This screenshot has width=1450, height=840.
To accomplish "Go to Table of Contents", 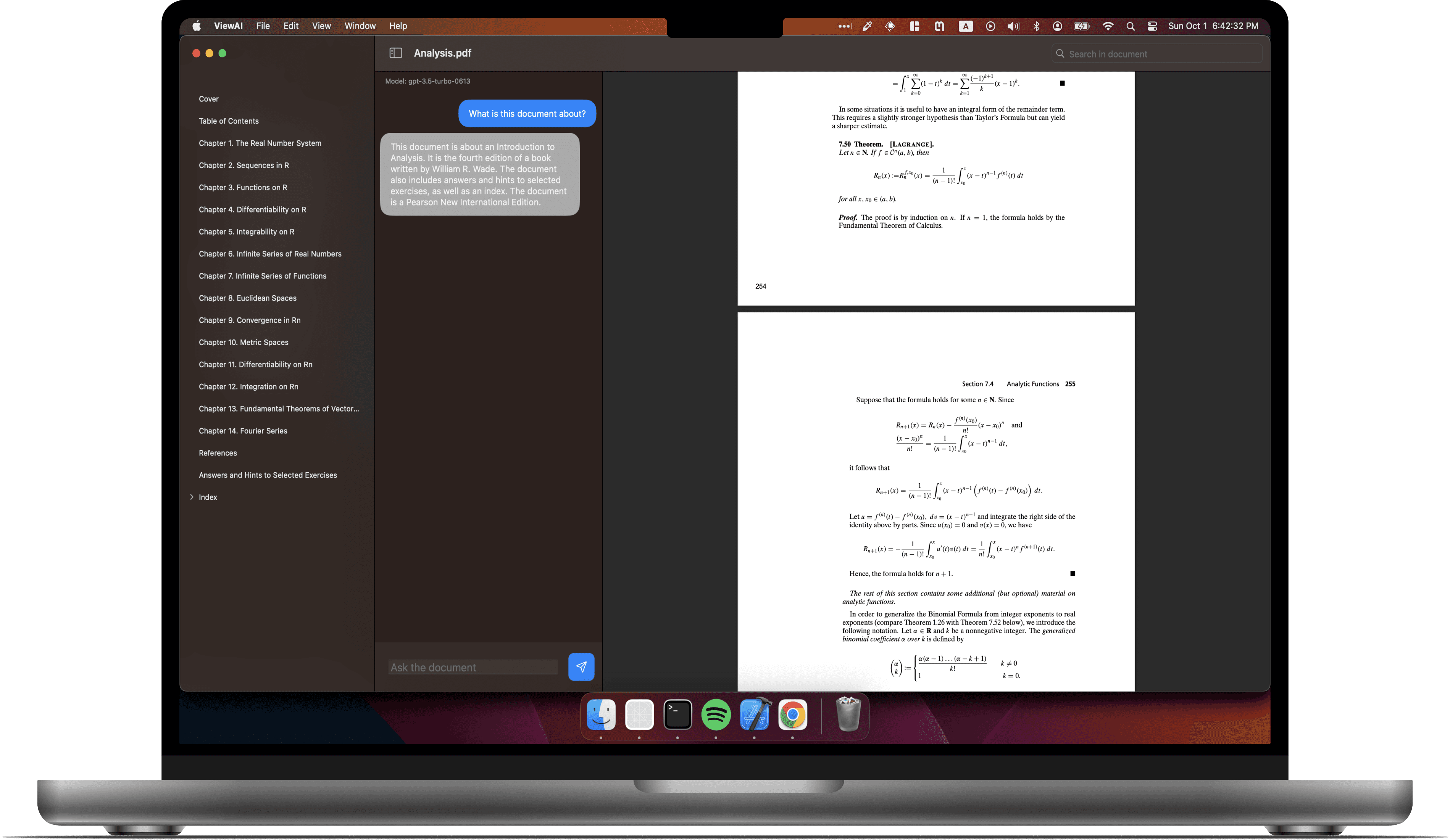I will coord(228,121).
